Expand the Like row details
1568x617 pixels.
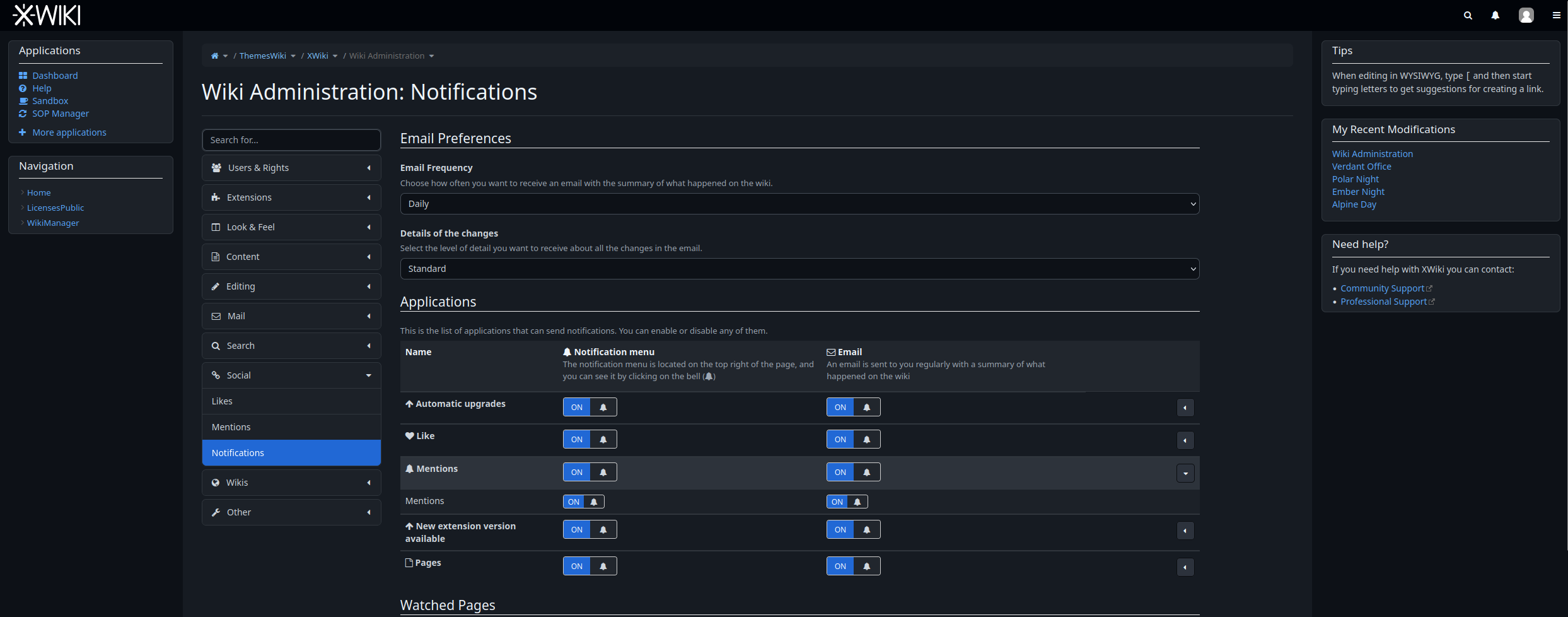coord(1185,440)
